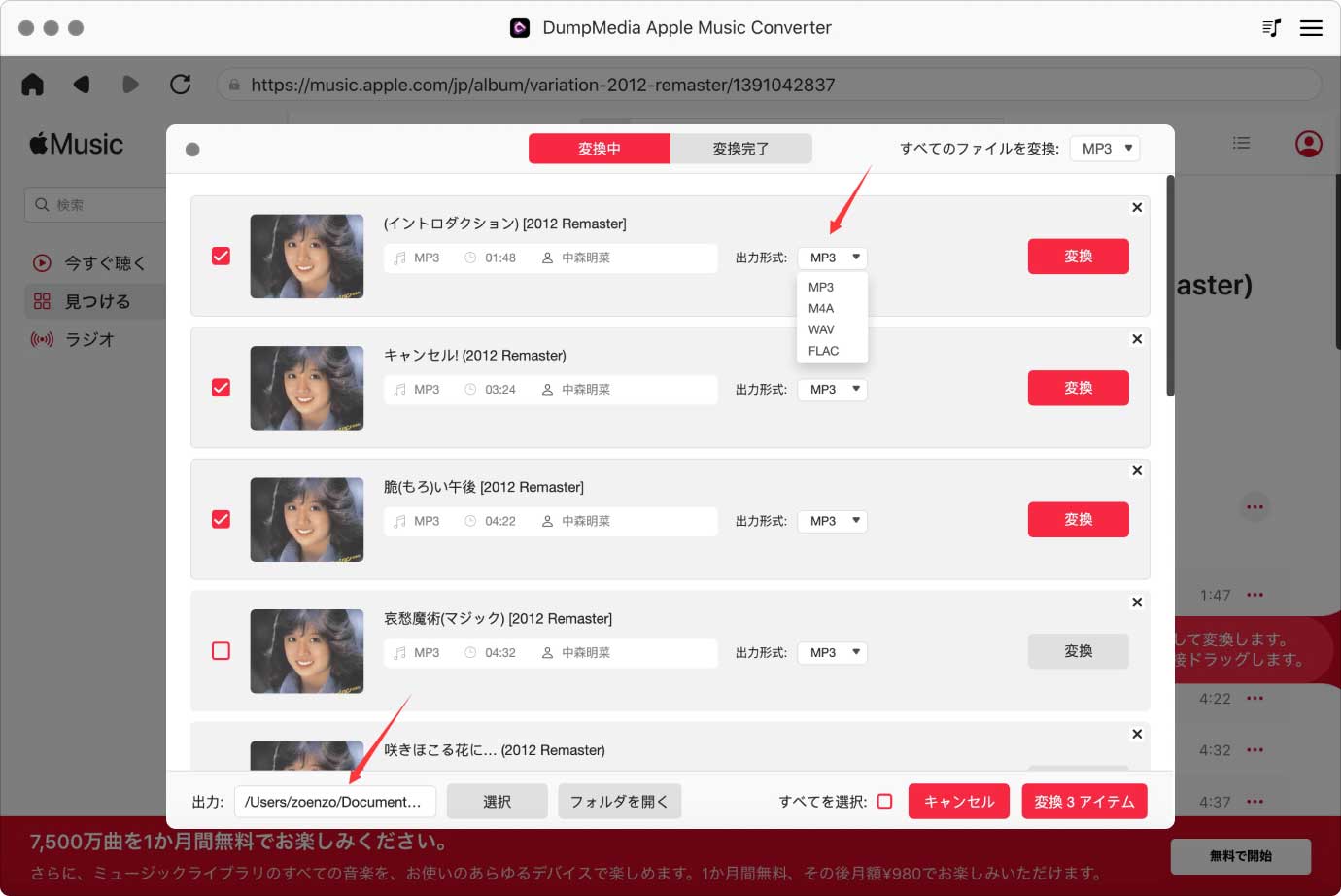
Task: Click the キャンセル button
Action: click(x=959, y=802)
